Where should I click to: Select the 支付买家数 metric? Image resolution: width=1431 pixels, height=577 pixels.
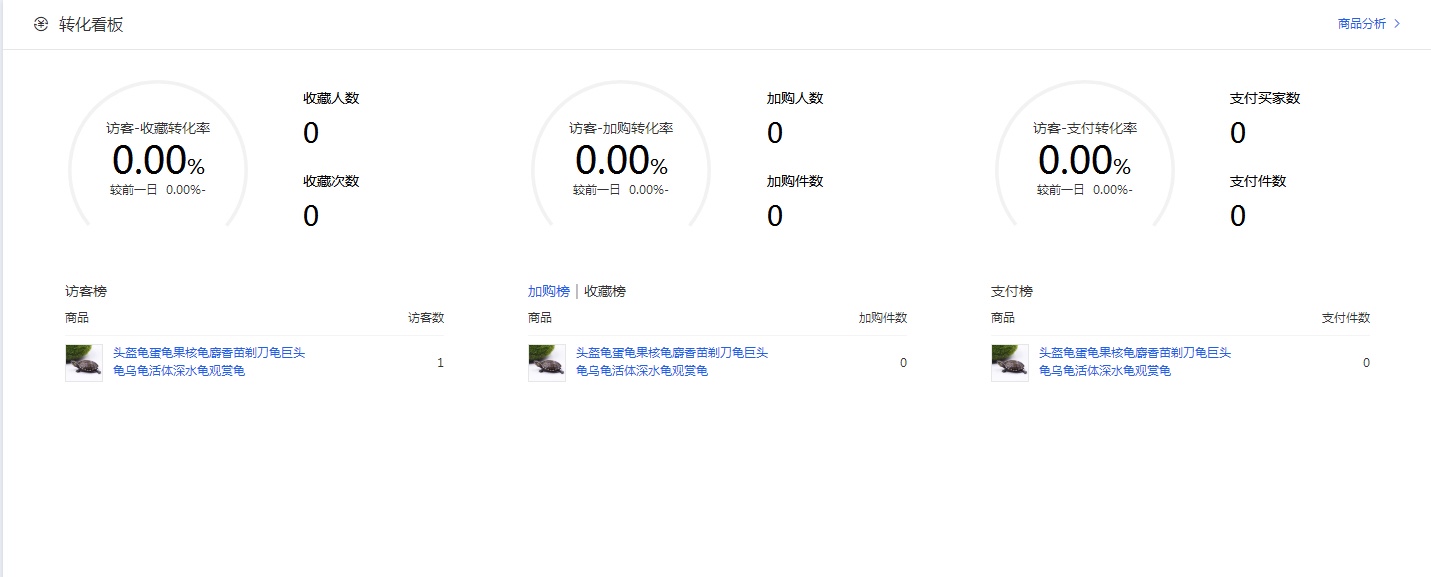point(1265,98)
